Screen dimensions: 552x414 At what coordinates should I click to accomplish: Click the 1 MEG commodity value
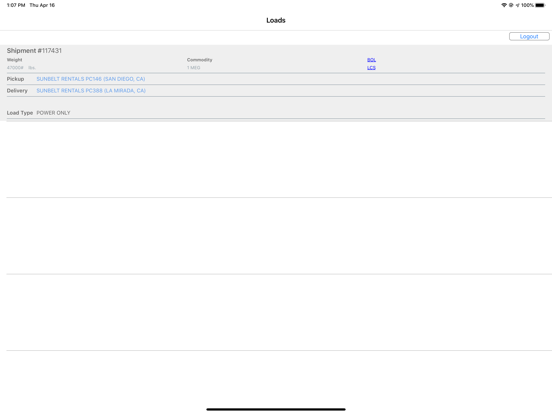coord(194,68)
